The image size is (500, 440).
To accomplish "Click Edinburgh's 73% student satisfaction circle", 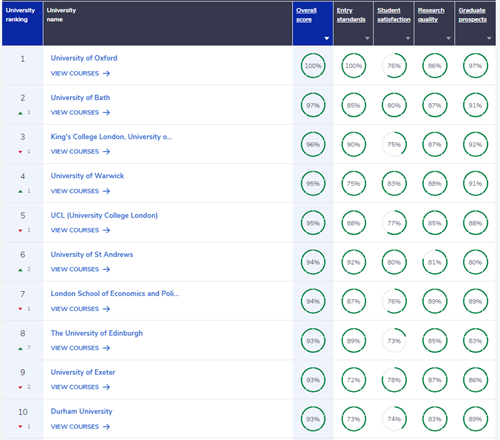I will click(394, 341).
